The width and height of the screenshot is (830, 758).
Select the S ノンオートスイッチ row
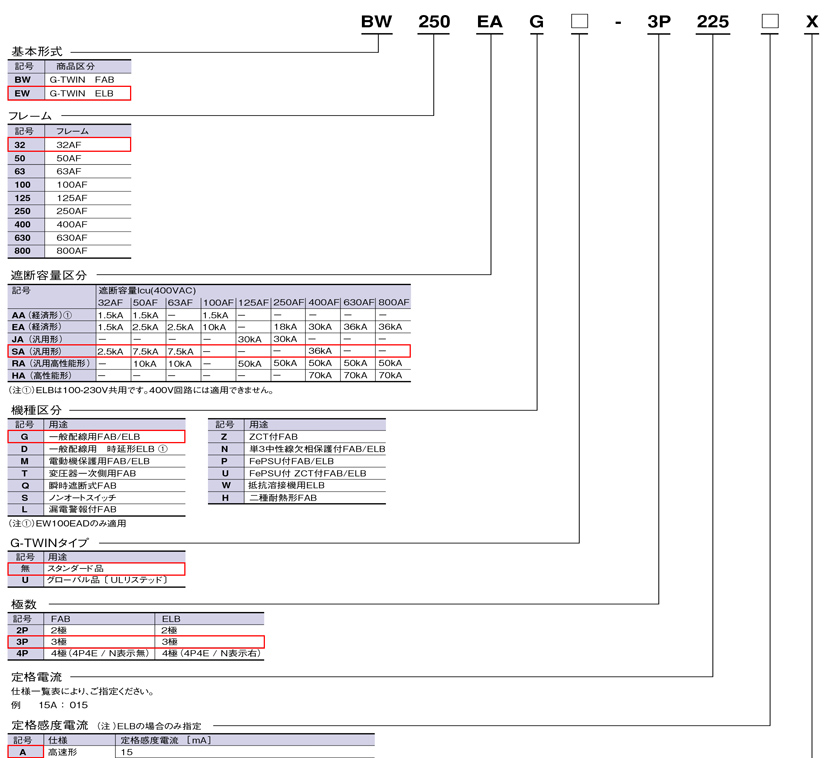pyautogui.click(x=96, y=497)
